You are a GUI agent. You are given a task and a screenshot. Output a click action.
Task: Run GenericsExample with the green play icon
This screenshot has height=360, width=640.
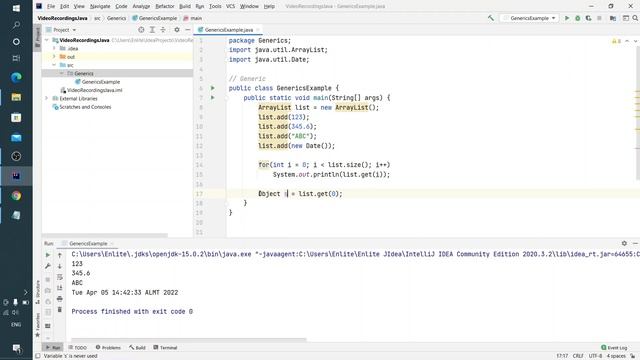pyautogui.click(x=567, y=18)
